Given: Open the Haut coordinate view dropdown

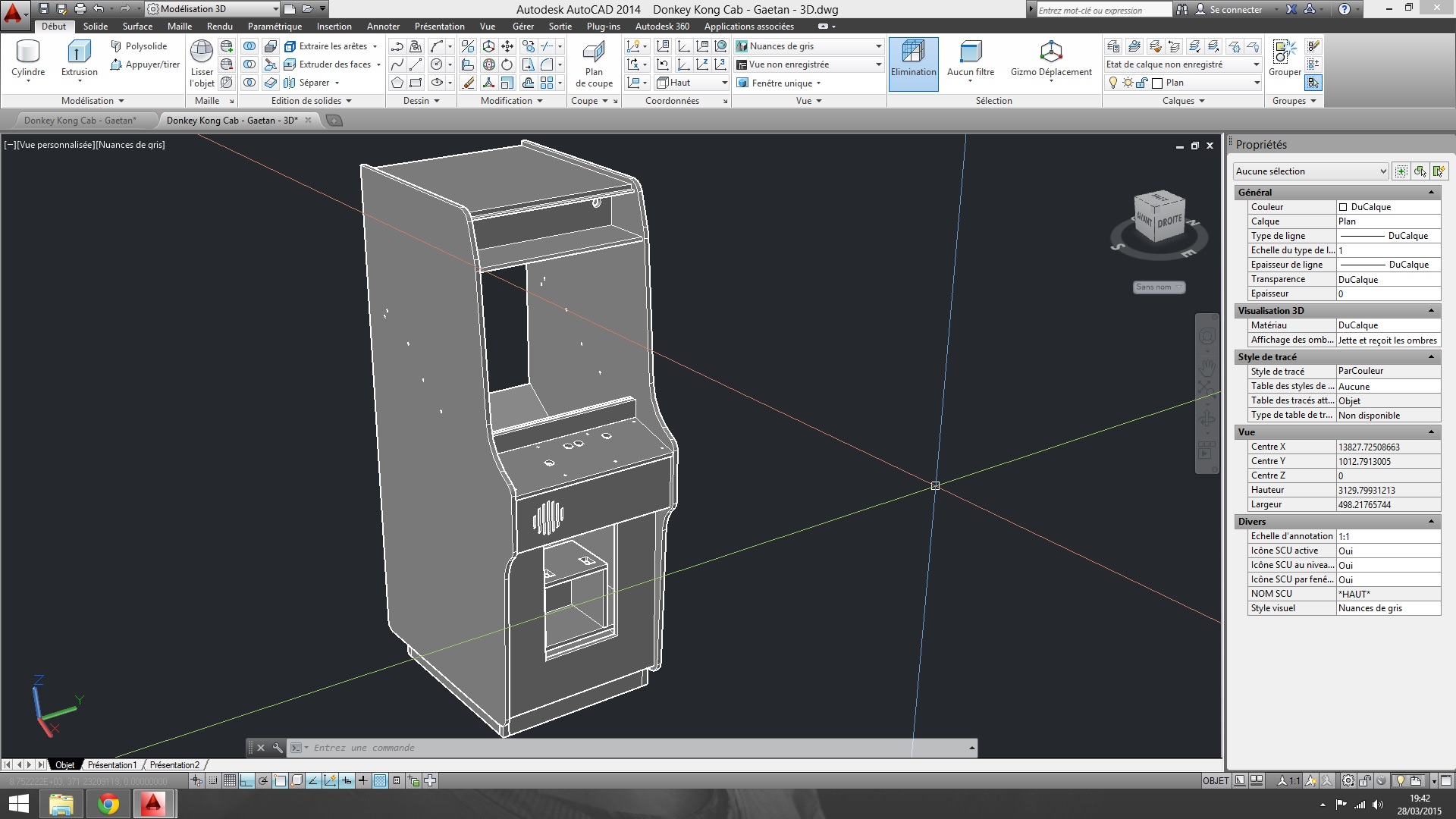Looking at the screenshot, I should 692,83.
